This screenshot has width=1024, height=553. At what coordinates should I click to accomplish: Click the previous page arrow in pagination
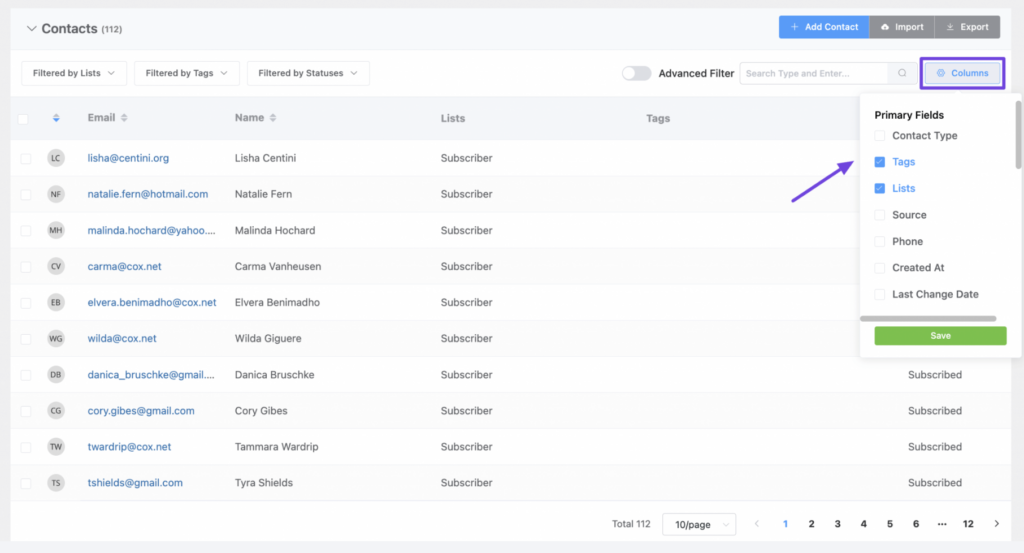pos(757,524)
